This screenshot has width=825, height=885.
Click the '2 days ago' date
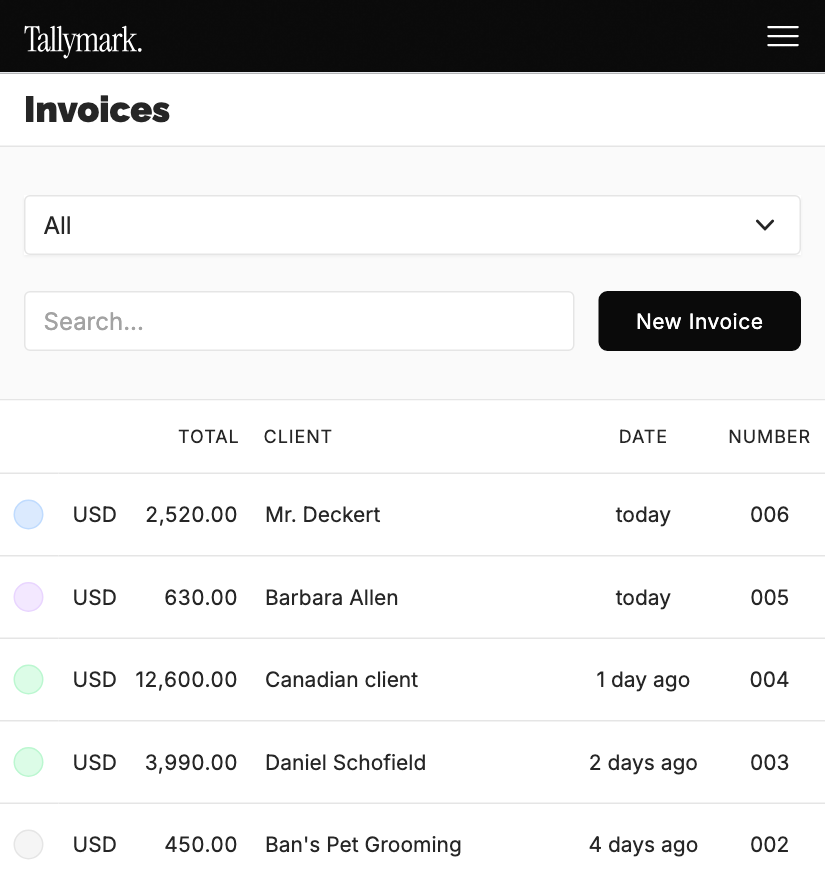tap(643, 763)
